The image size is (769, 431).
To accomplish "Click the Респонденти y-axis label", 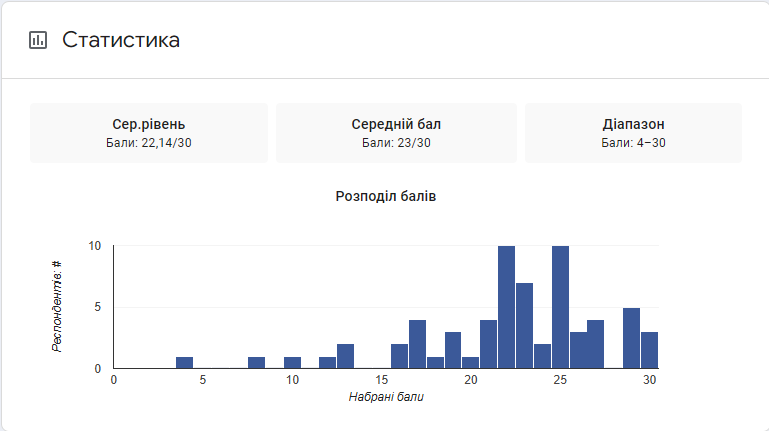I will [57, 305].
